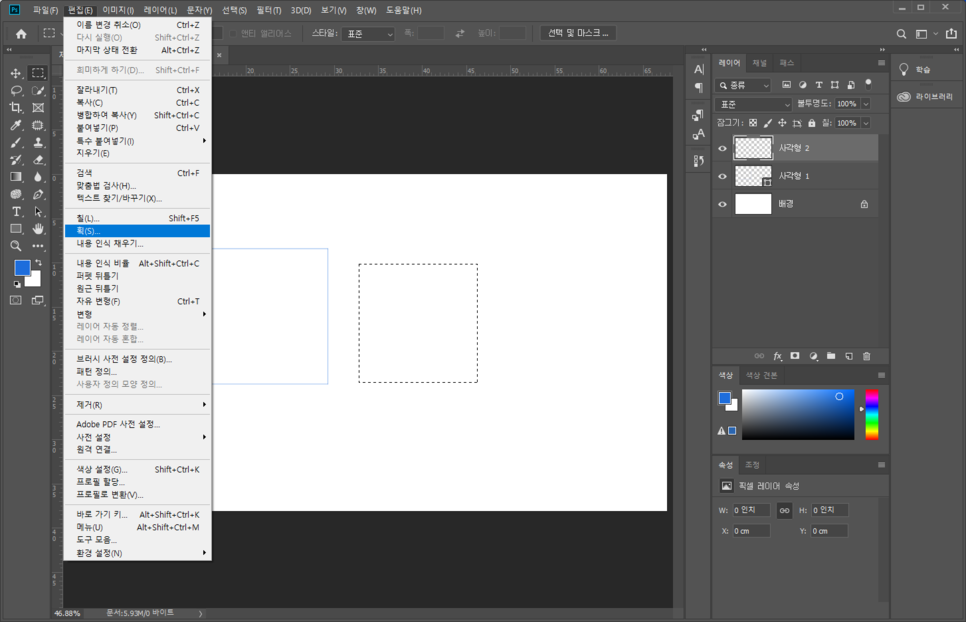Screen dimensions: 966x622
Task: Open the 라이브러리 panel button
Action: [x=925, y=97]
